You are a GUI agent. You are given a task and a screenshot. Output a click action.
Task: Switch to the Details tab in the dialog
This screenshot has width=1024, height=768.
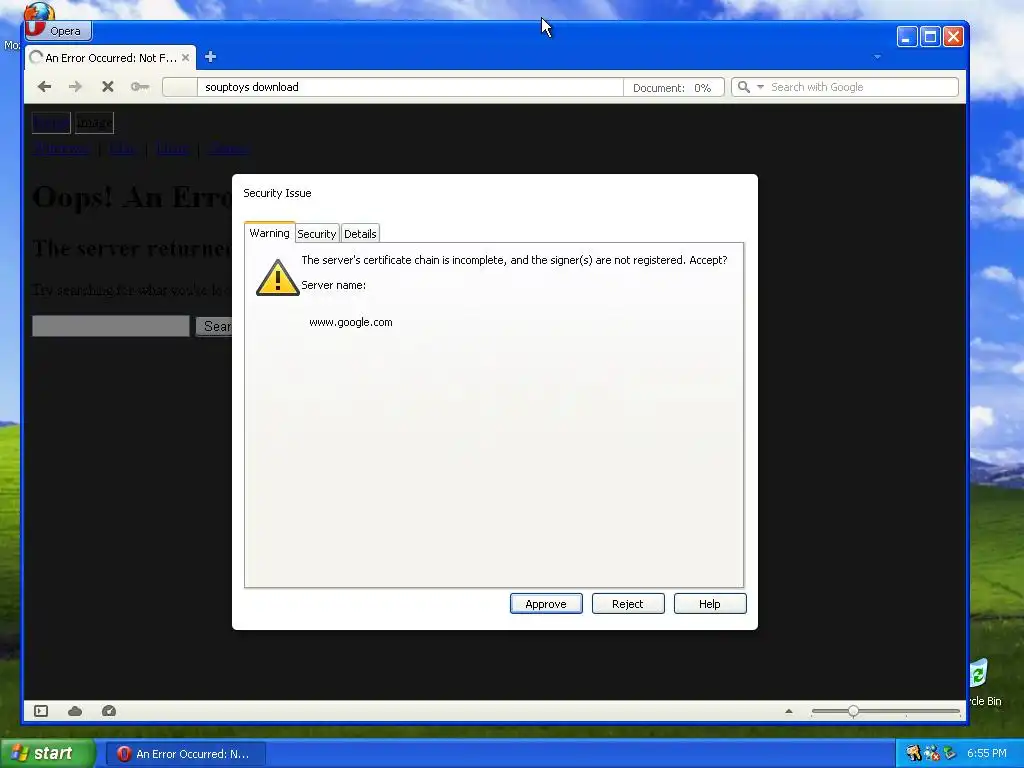360,234
